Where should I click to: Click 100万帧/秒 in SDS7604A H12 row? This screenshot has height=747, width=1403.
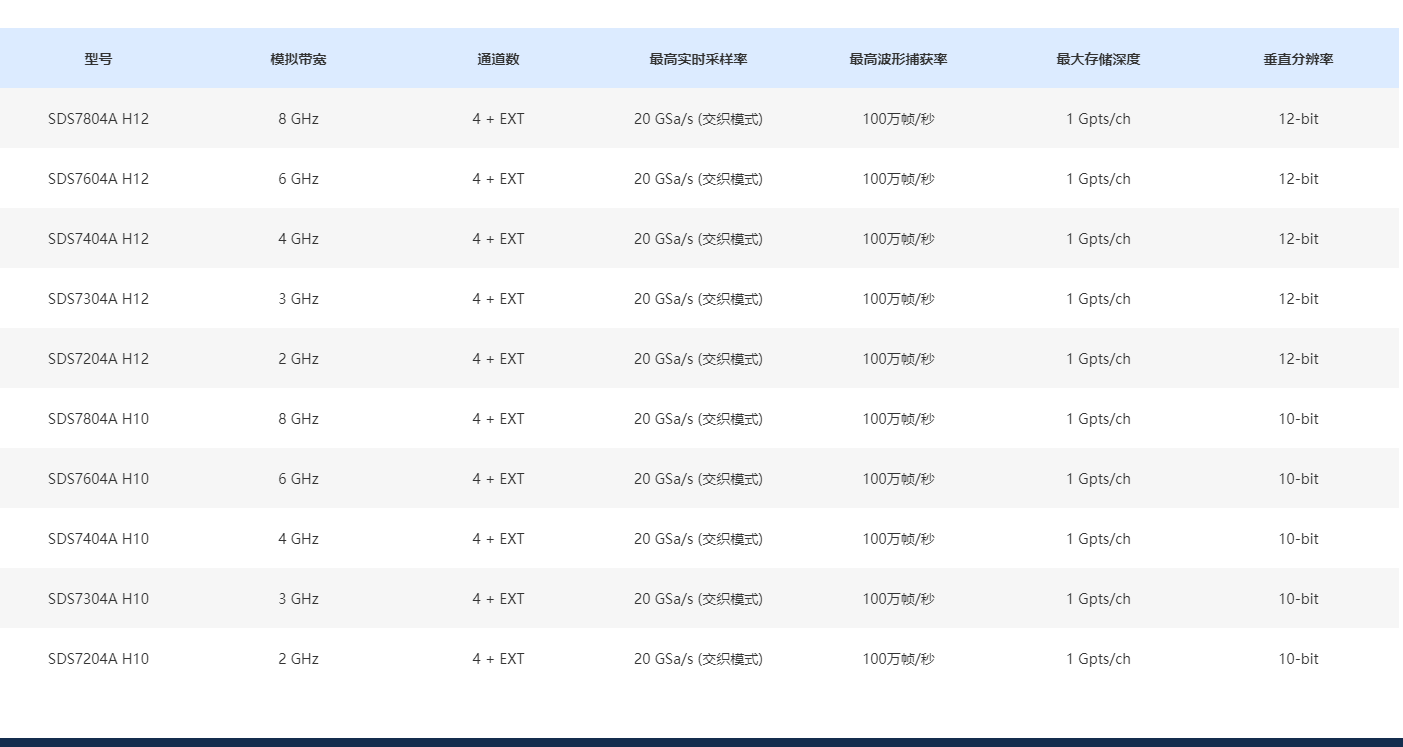coord(898,179)
